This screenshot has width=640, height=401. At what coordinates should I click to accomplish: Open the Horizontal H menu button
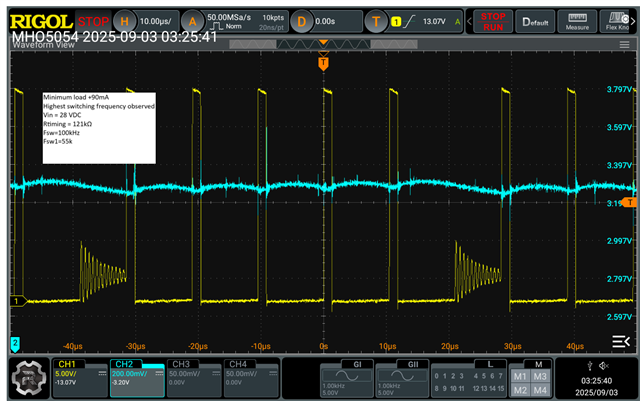pyautogui.click(x=124, y=21)
